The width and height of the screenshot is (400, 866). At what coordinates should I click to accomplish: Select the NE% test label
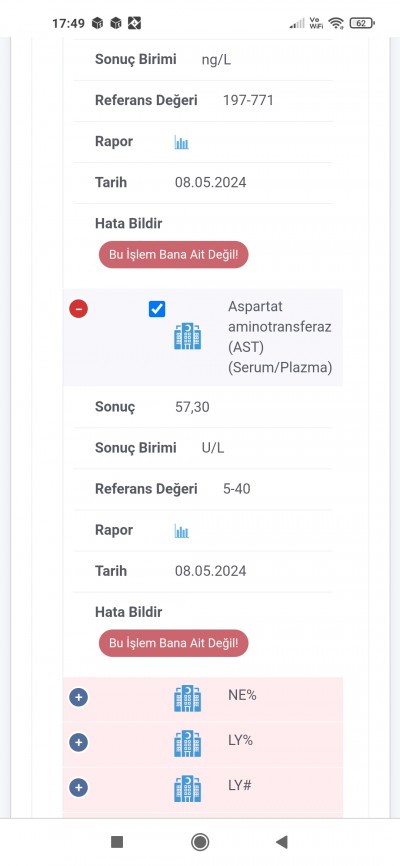(x=242, y=695)
